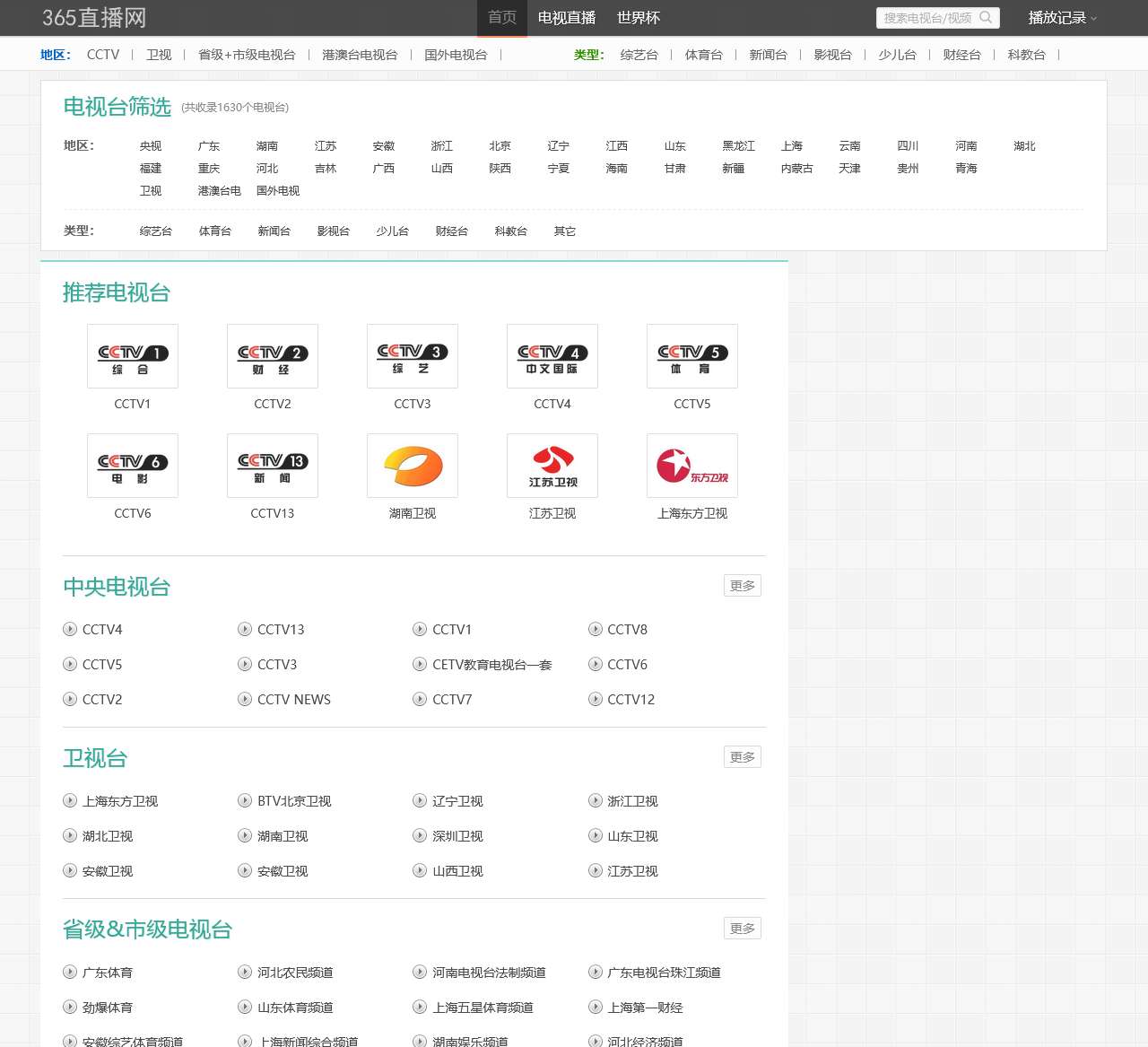Open 江苏卫视 via its red logo
The width and height of the screenshot is (1148, 1047).
pyautogui.click(x=552, y=465)
